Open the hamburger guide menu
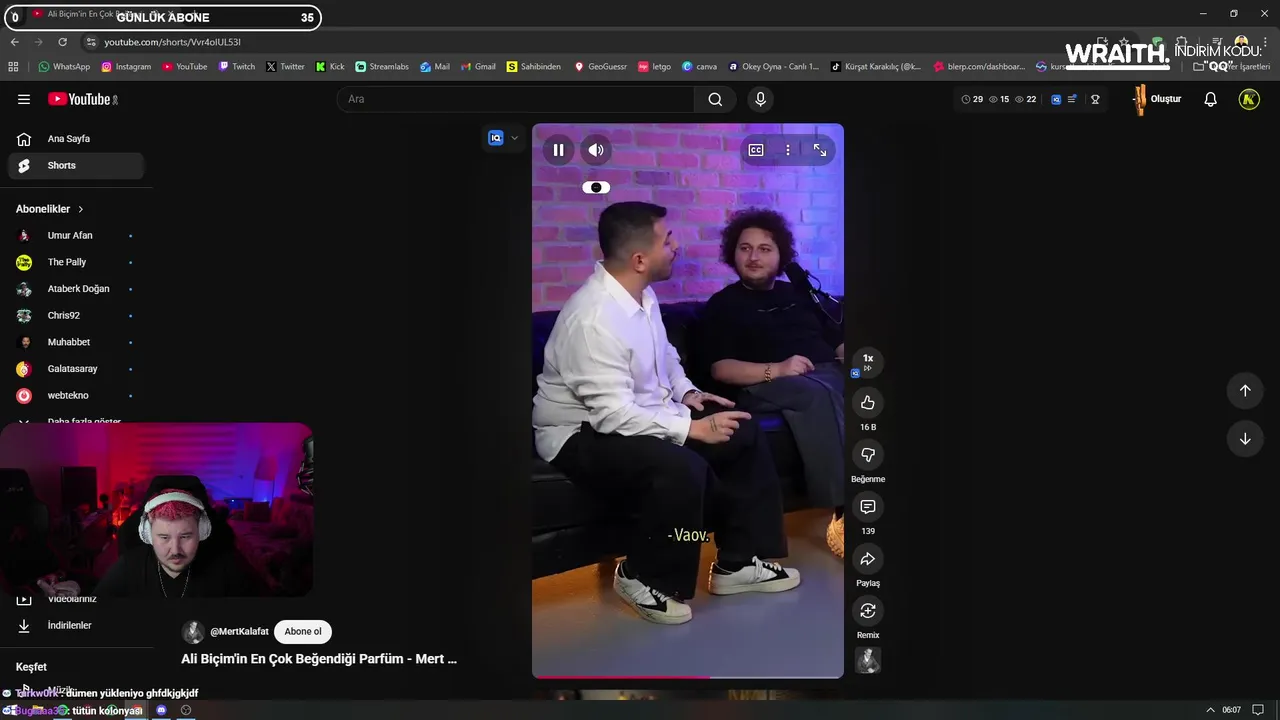This screenshot has width=1280, height=720. pyautogui.click(x=24, y=99)
